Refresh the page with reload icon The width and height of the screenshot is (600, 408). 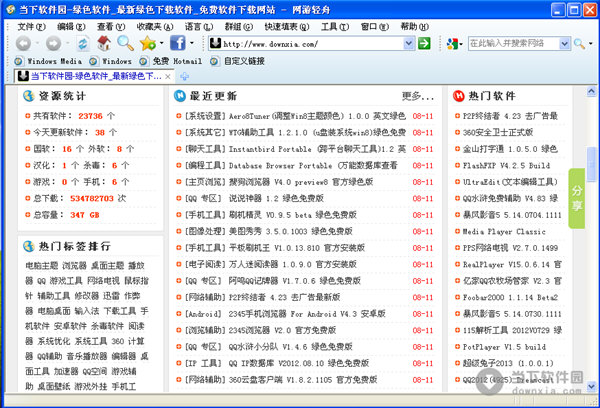(x=83, y=44)
